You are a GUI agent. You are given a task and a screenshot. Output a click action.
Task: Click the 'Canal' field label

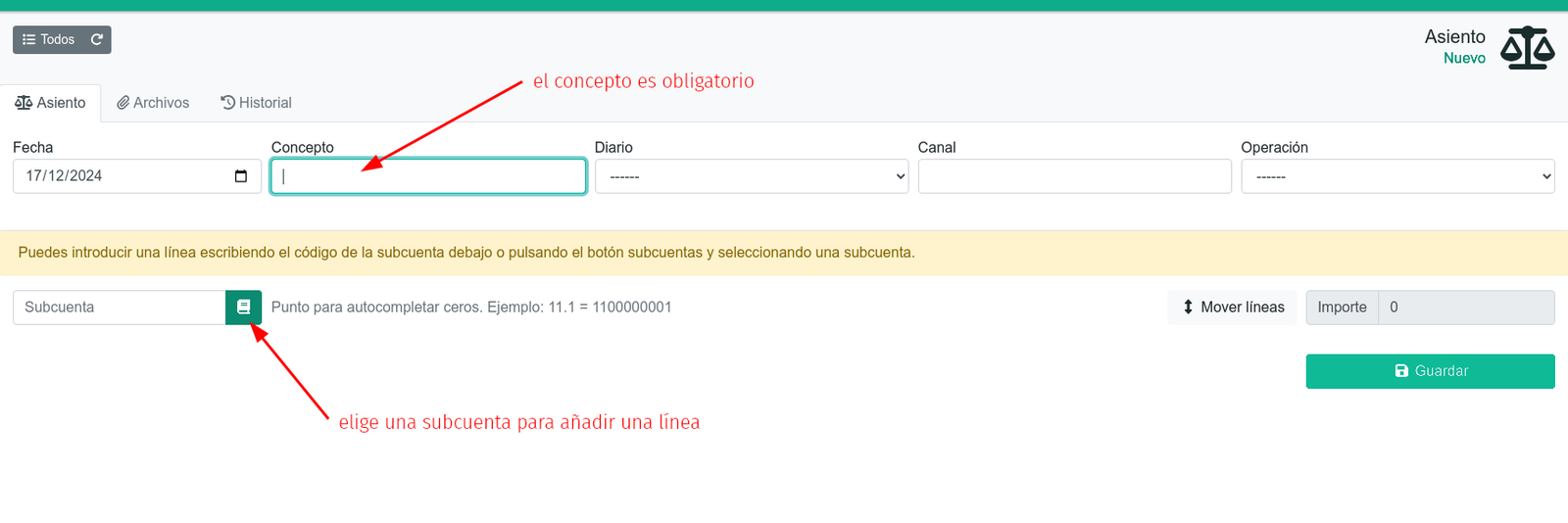(937, 148)
